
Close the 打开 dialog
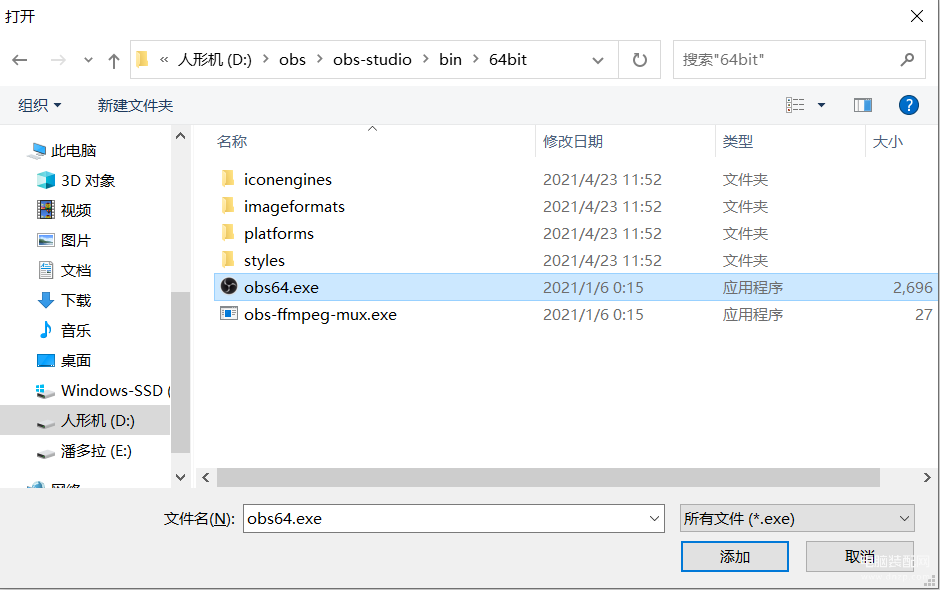click(x=917, y=16)
